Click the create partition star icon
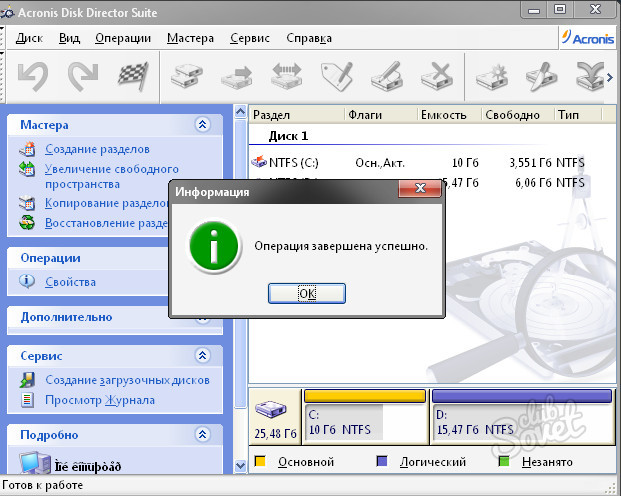The image size is (621, 496). pos(492,77)
